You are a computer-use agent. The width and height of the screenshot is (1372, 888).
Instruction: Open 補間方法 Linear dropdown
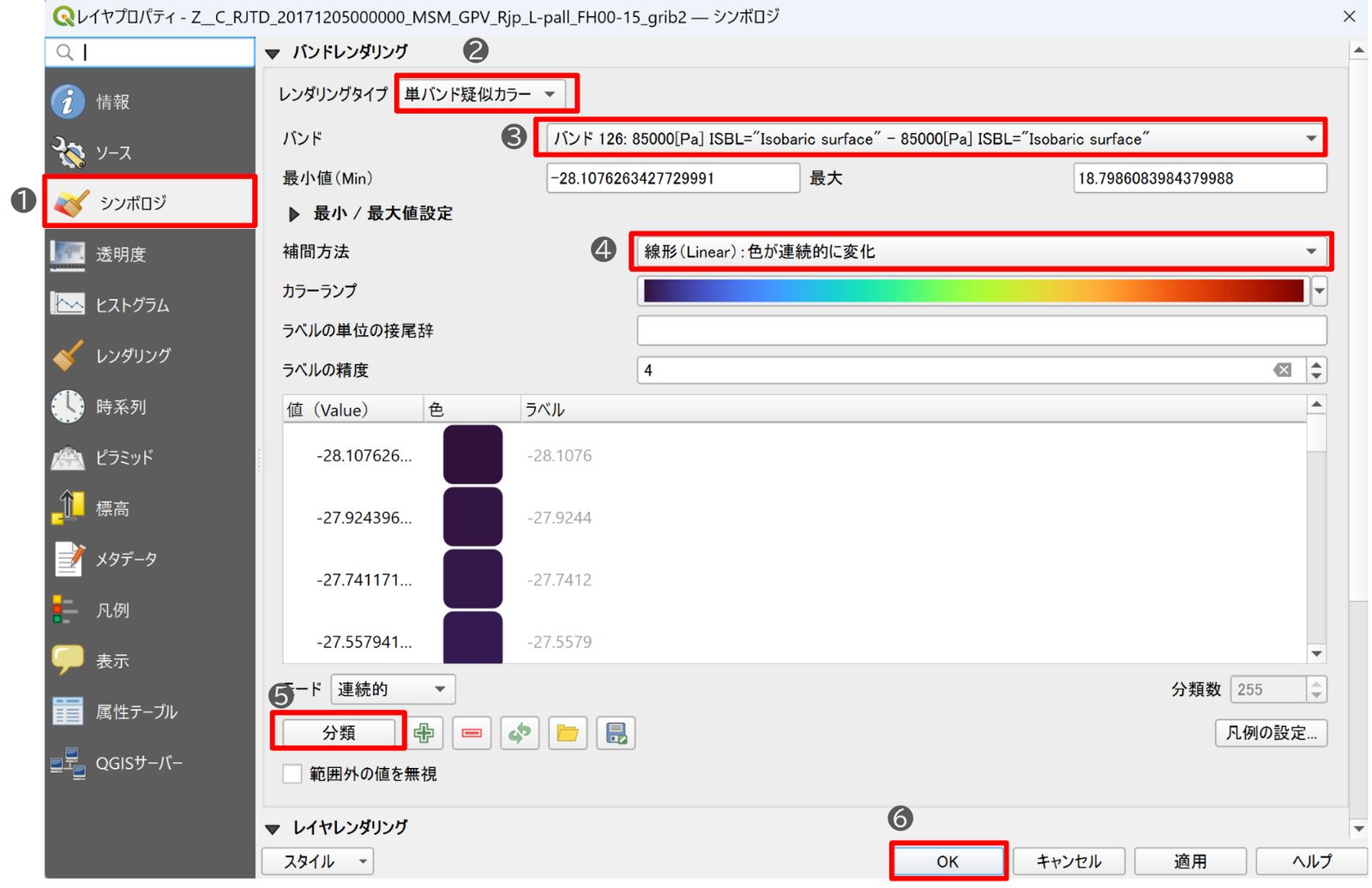tap(982, 251)
